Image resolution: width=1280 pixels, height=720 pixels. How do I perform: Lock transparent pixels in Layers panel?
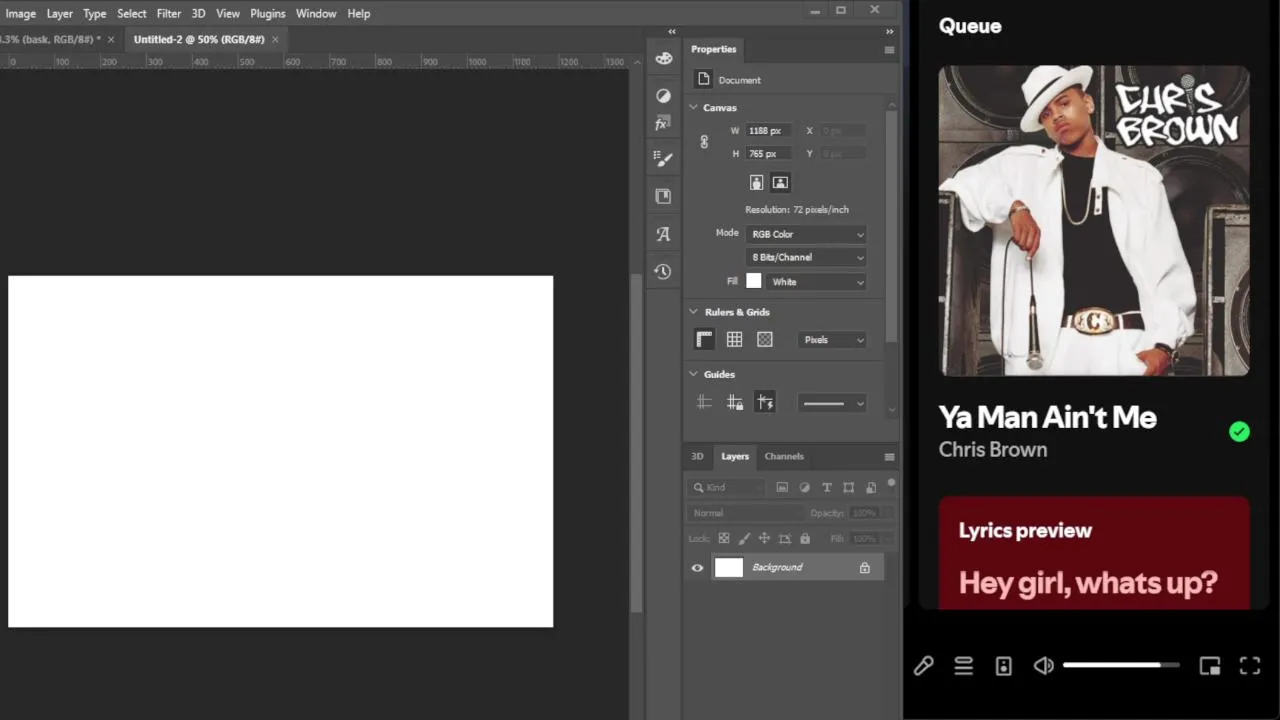tap(724, 538)
